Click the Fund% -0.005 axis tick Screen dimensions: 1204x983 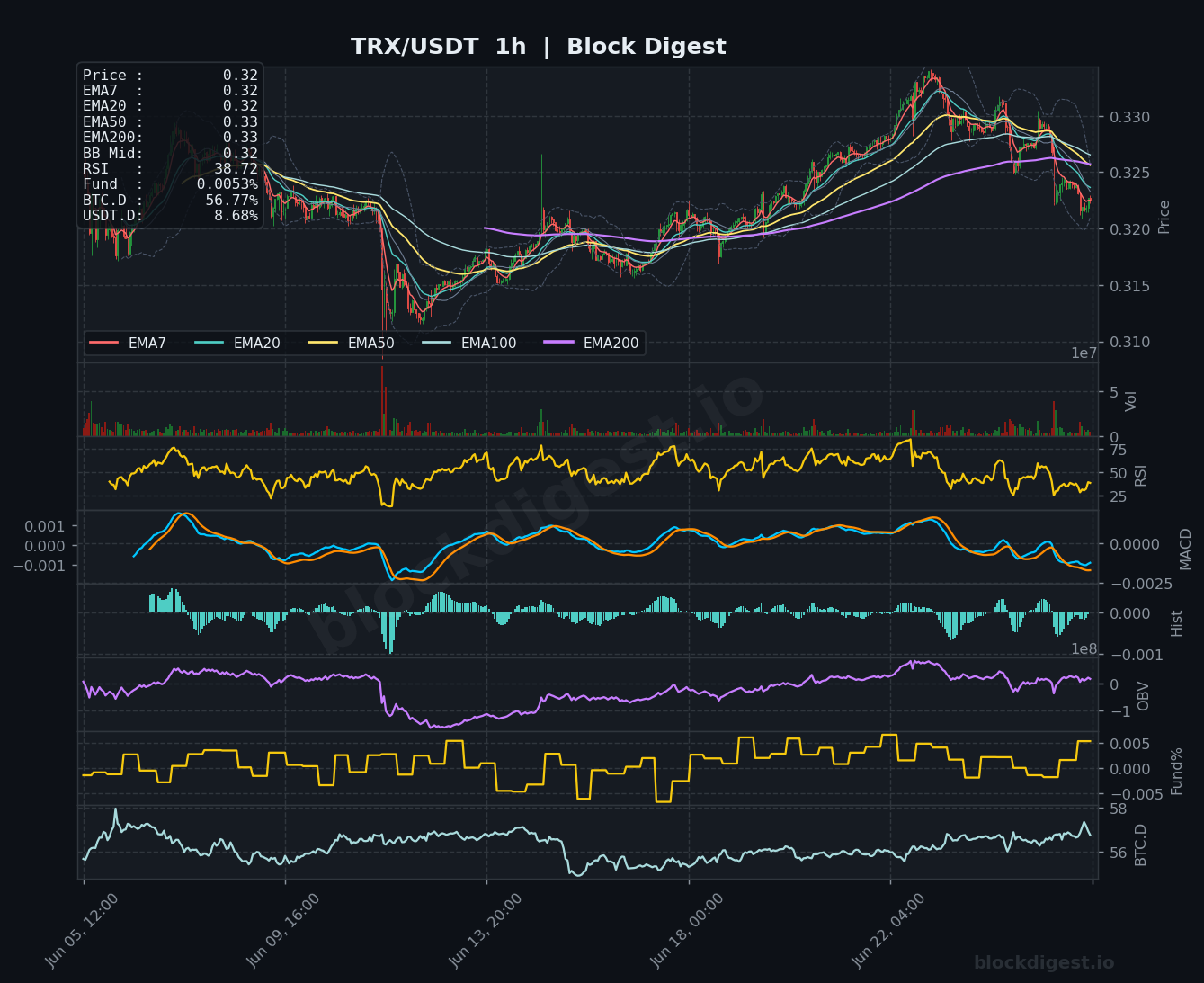(x=1136, y=794)
